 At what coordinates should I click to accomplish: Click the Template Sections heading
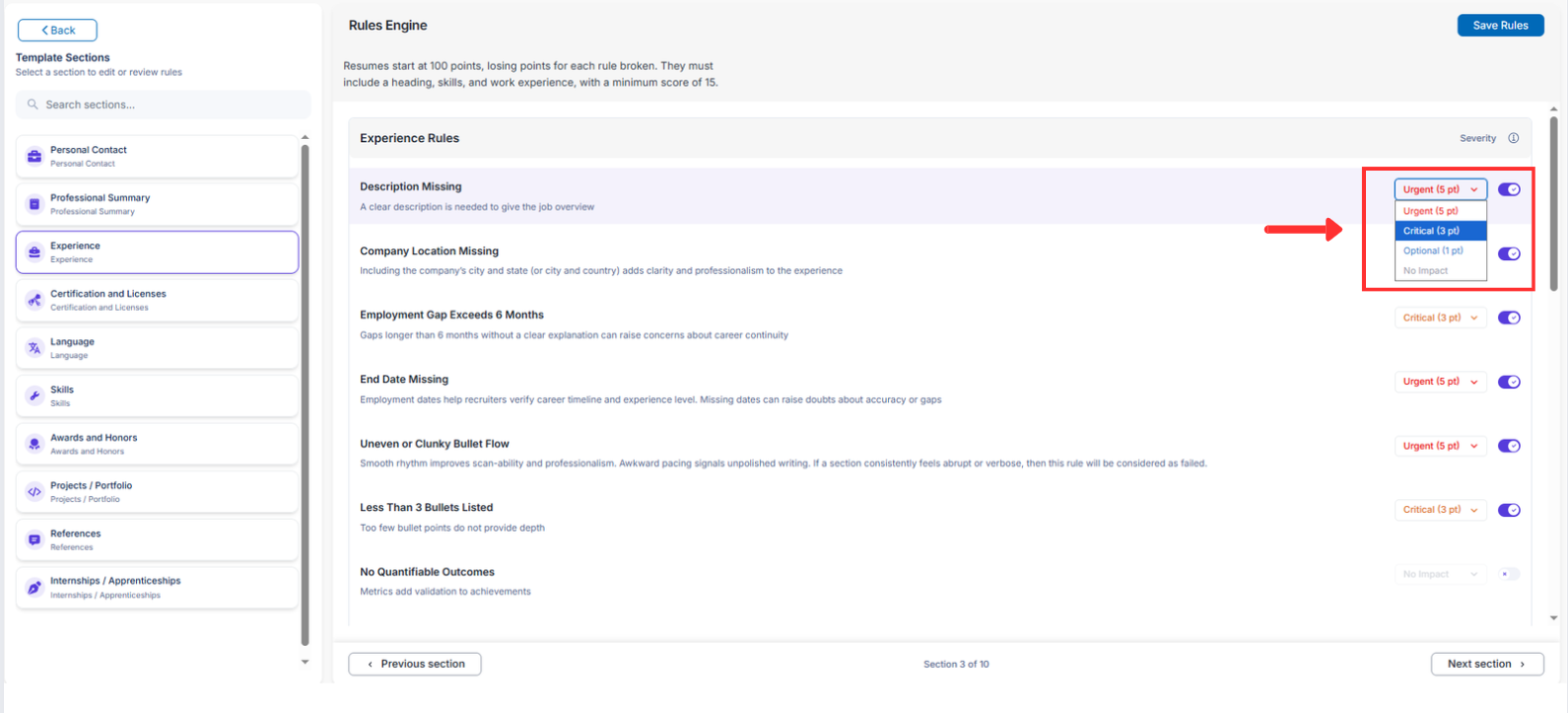click(63, 57)
